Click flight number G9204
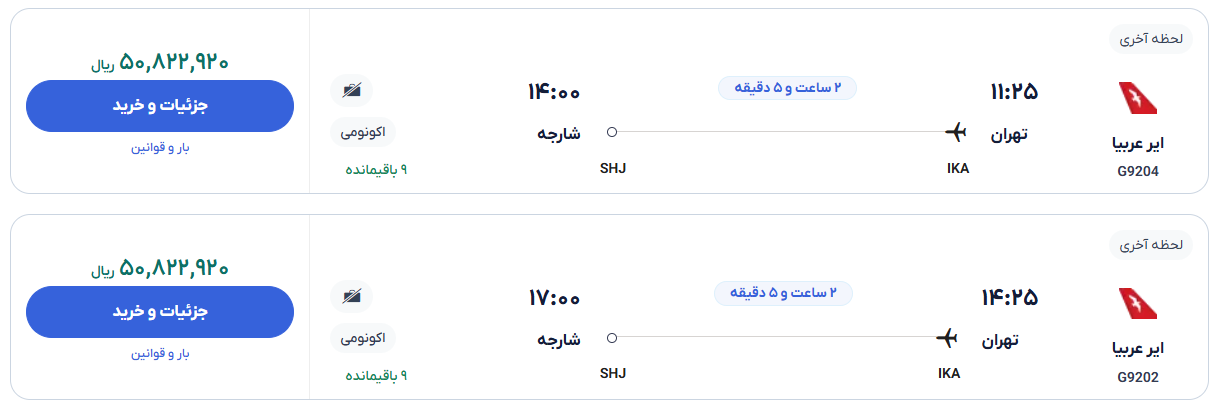 (1138, 171)
